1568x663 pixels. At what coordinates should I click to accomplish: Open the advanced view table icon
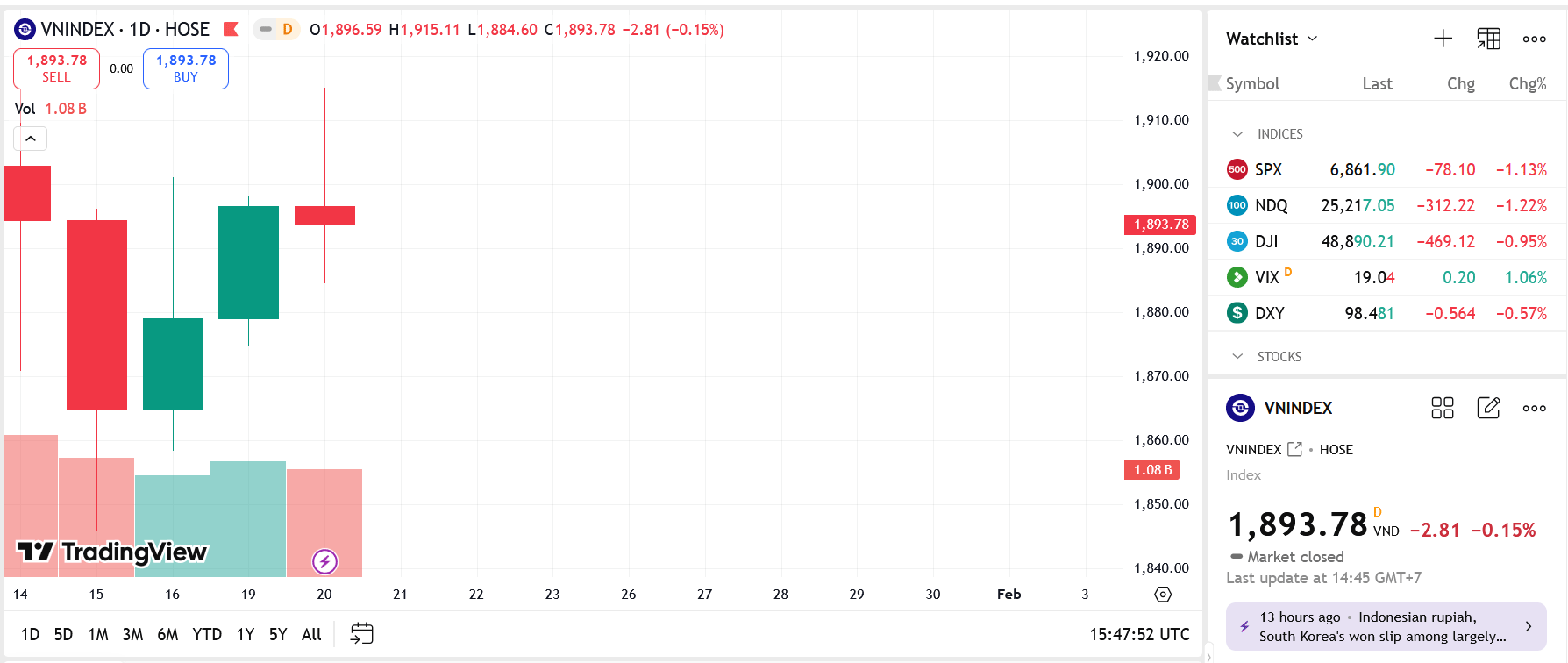(1488, 39)
